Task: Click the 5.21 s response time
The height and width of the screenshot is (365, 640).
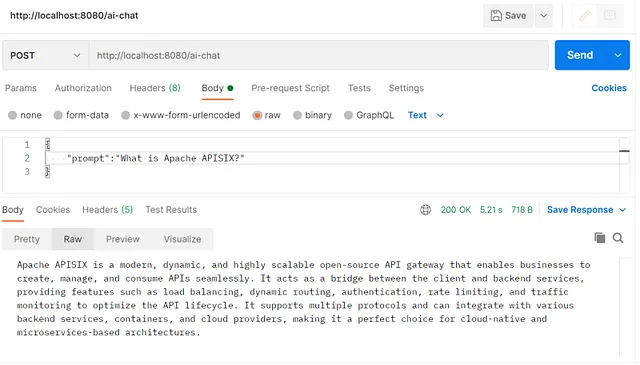Action: point(491,210)
